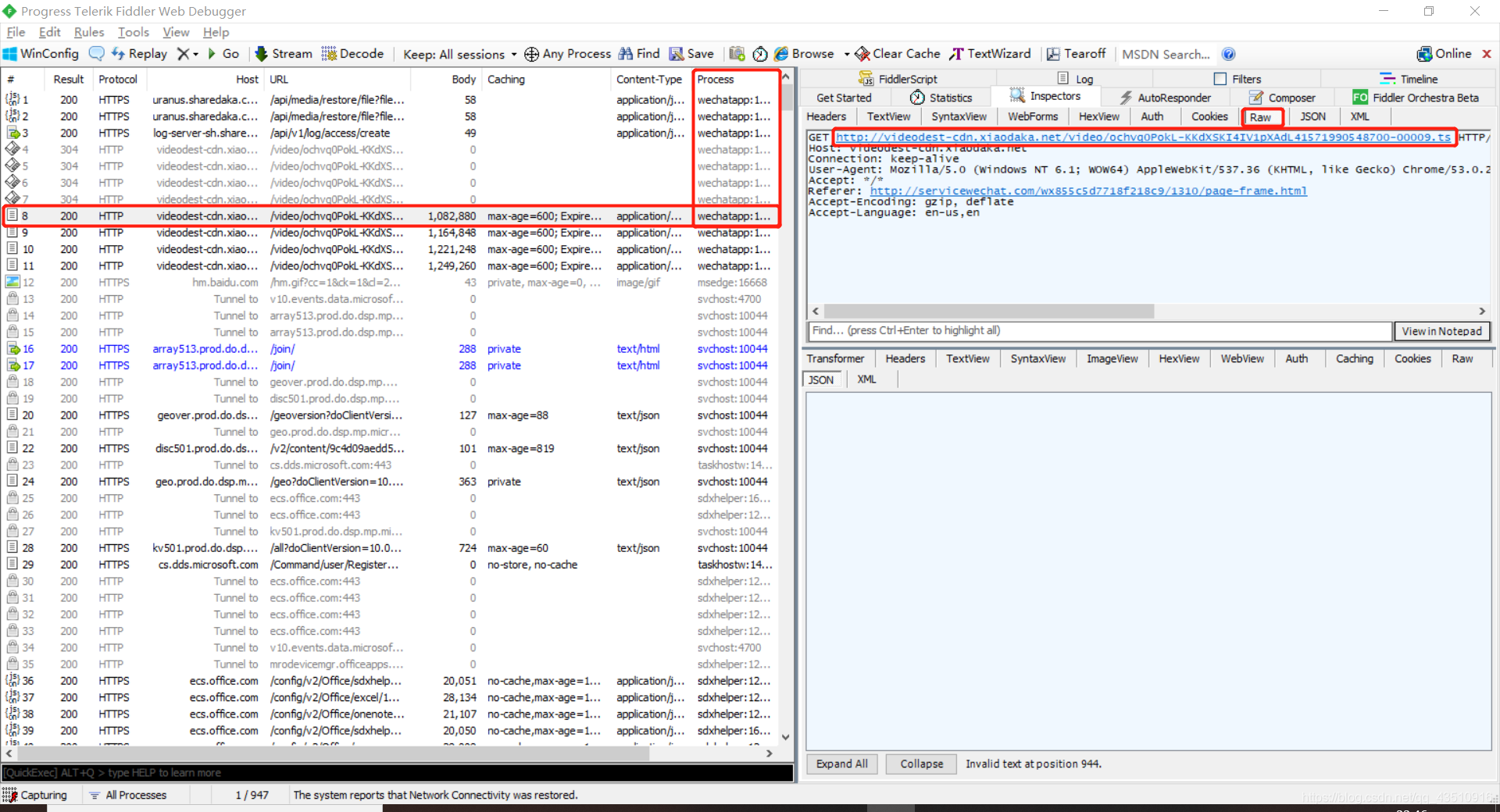Click the Online status indicator

point(1444,54)
